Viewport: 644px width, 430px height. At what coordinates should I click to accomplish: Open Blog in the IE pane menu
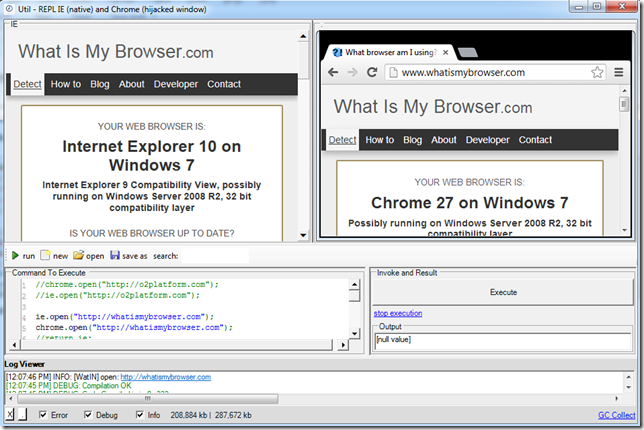tap(100, 84)
